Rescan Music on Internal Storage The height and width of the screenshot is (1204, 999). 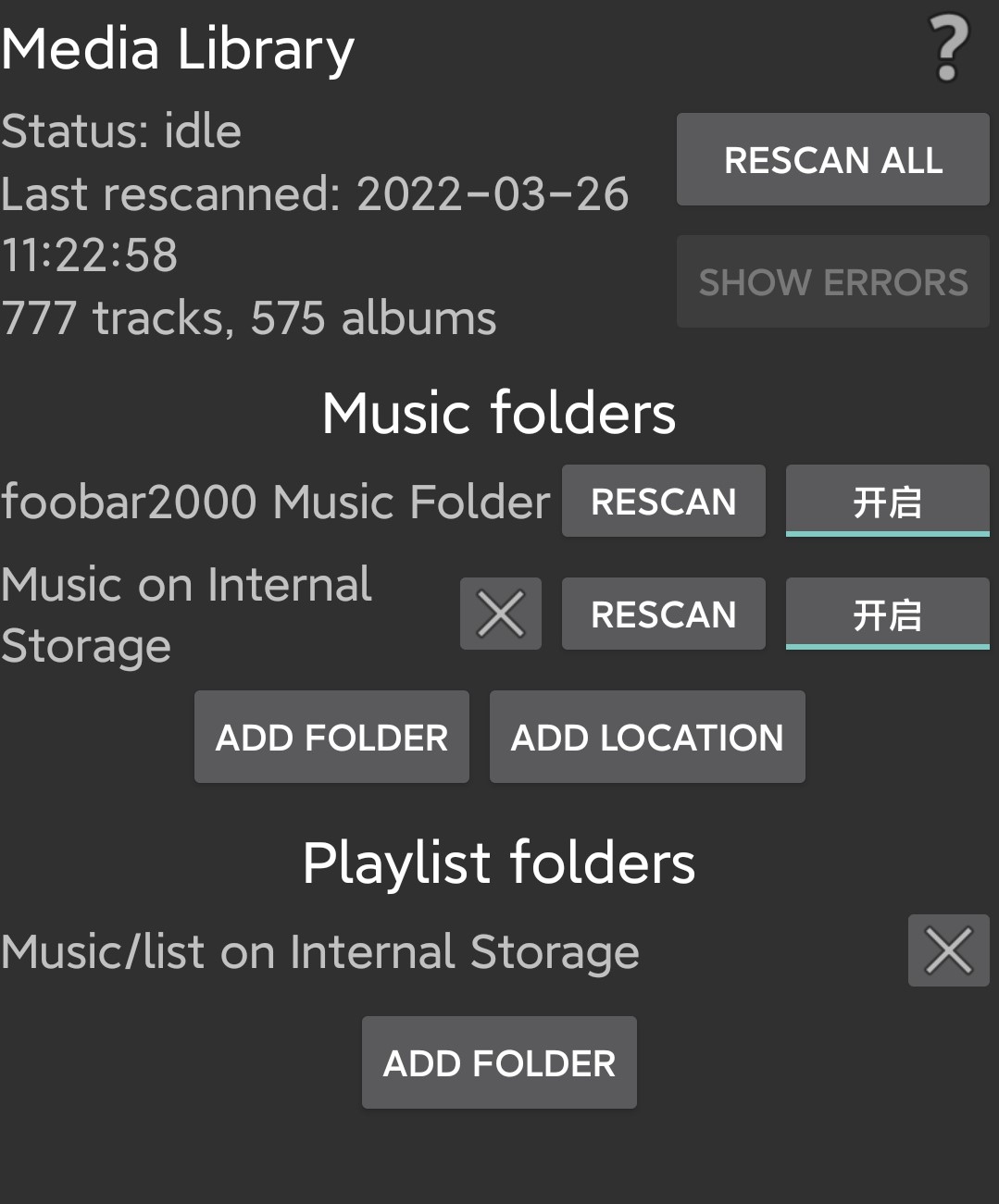[664, 614]
